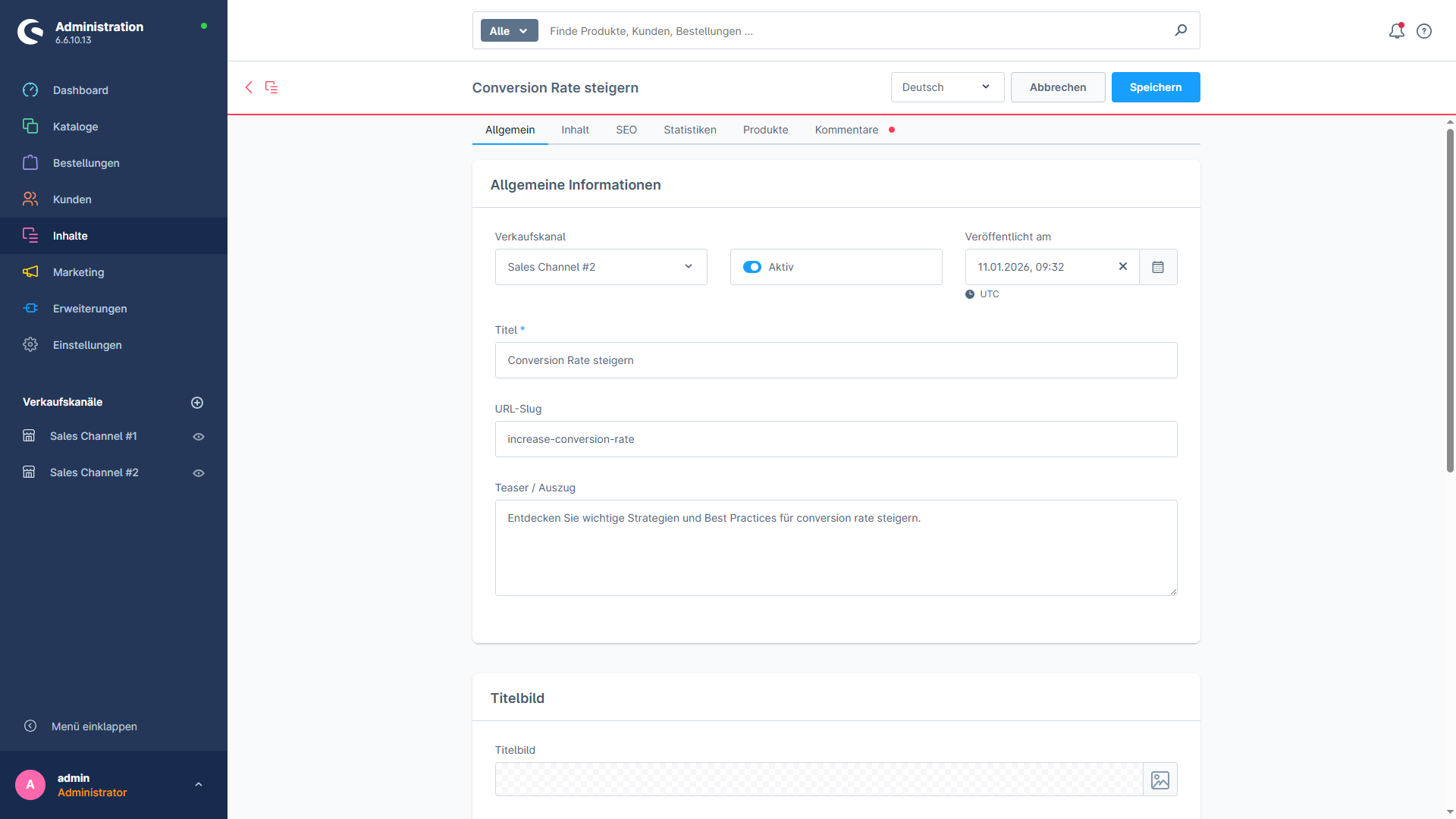Open the calendar date picker icon
Image resolution: width=1456 pixels, height=819 pixels.
click(x=1158, y=267)
